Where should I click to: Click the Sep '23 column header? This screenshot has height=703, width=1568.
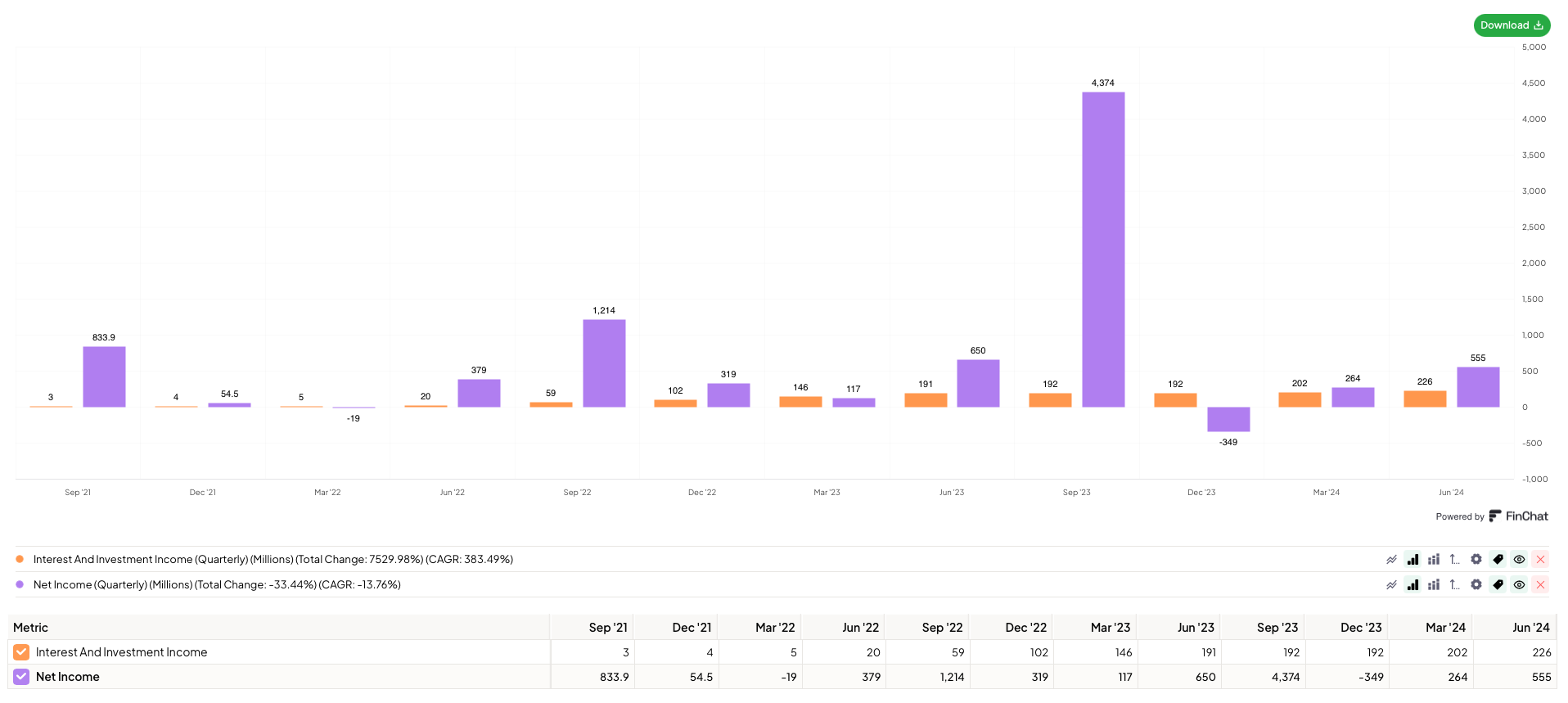(x=1277, y=628)
